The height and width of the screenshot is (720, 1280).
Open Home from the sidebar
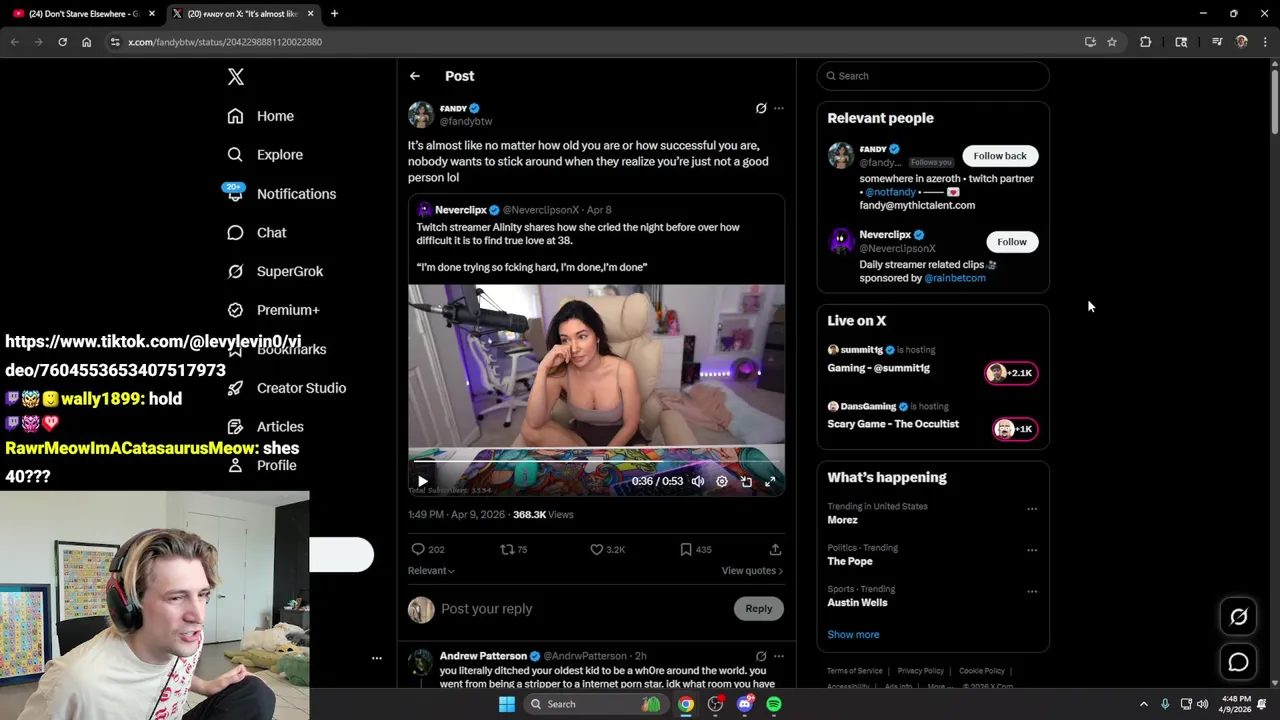click(260, 116)
